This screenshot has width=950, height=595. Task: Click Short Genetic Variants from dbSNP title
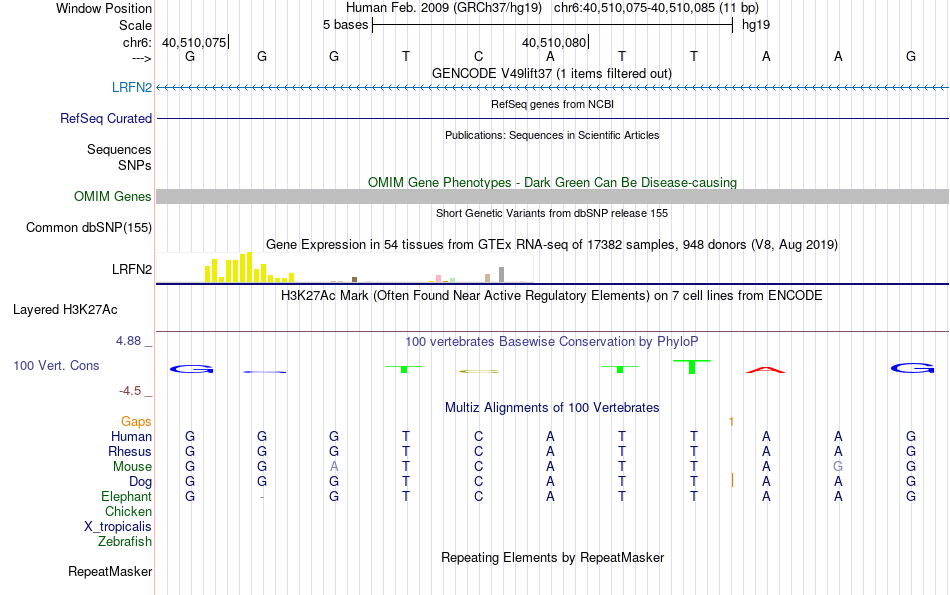(x=551, y=213)
